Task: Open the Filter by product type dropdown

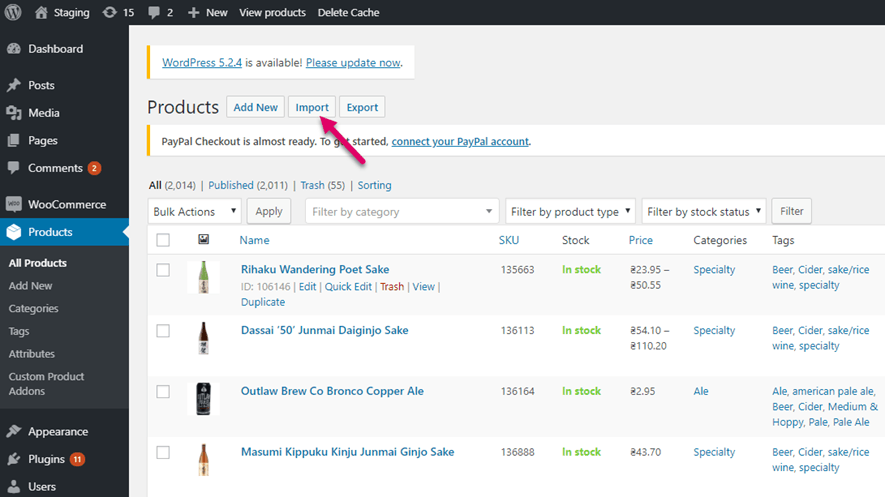Action: point(570,212)
